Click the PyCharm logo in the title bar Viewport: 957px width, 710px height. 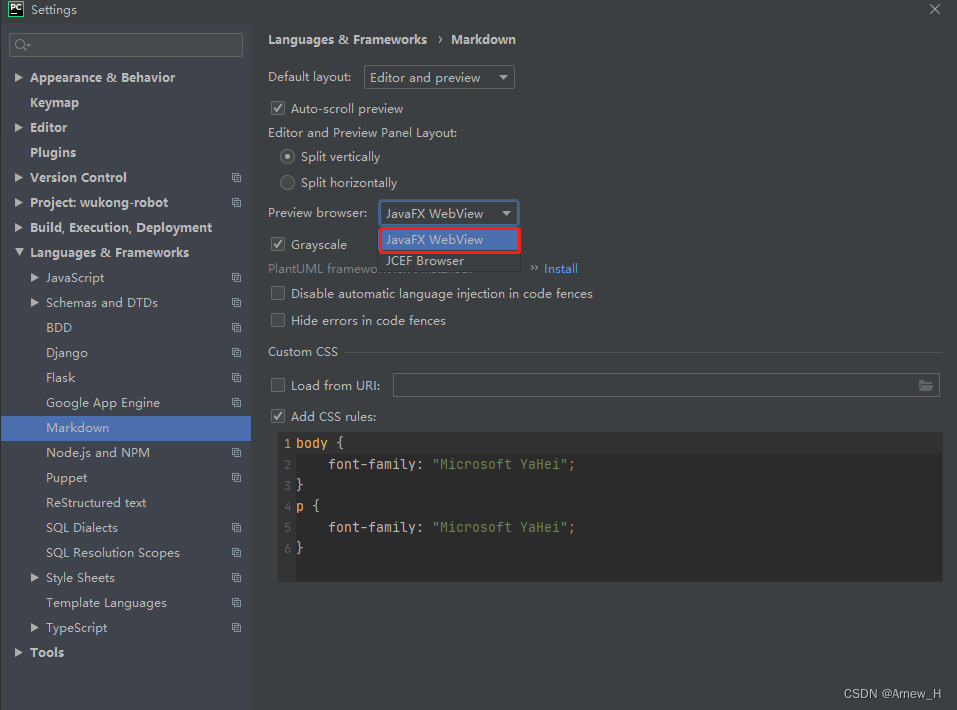pyautogui.click(x=14, y=9)
